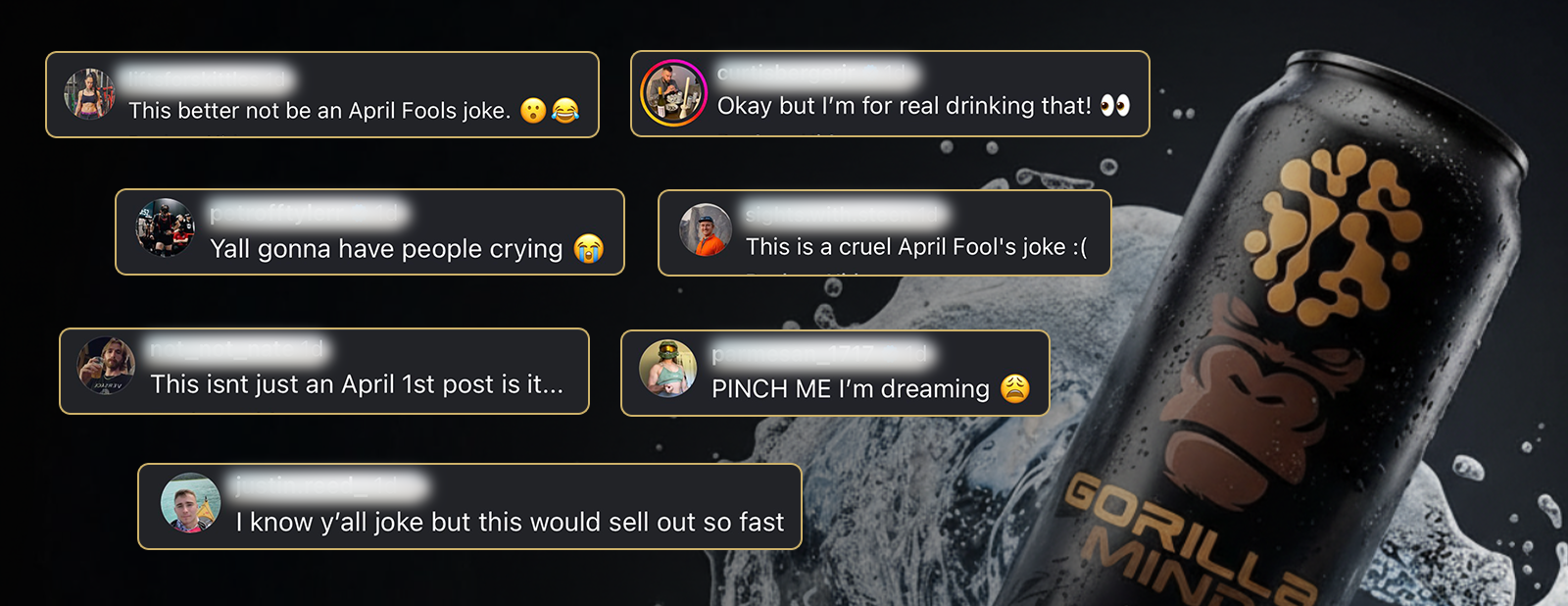Select the avatar beside "cruel April Fool's joke"
Viewport: 1568px width, 606px height.
click(706, 229)
